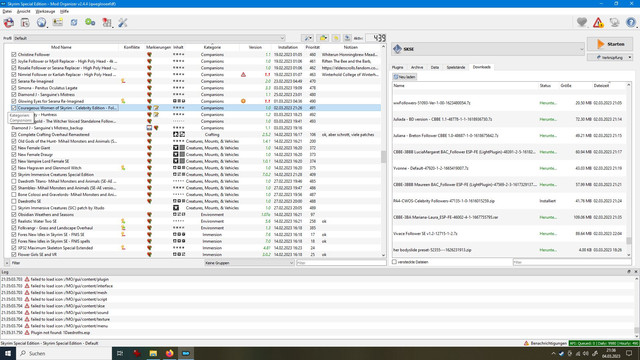Click the Update globe icon in toolbar
This screenshot has width=640, height=360.
pyautogui.click(x=614, y=23)
